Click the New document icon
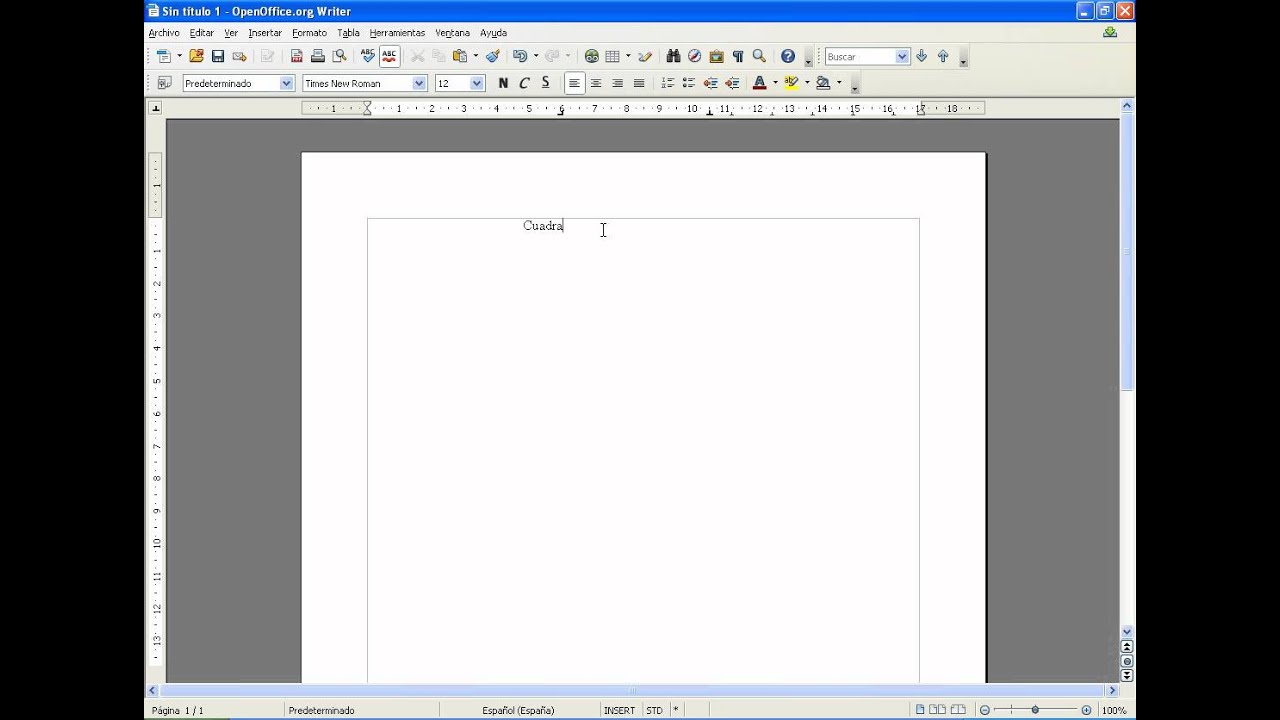Screen dimensions: 1280x720 [164, 57]
